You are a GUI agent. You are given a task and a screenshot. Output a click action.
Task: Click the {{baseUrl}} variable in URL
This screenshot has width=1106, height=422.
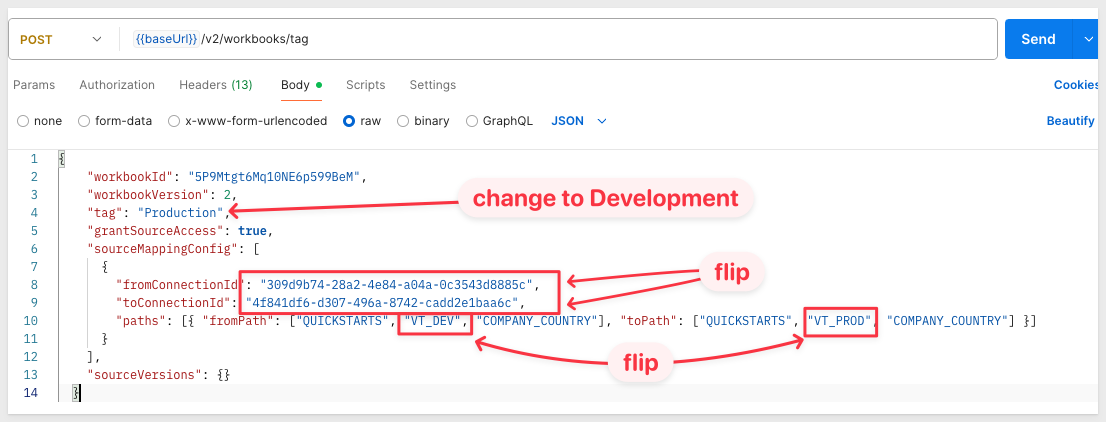165,40
